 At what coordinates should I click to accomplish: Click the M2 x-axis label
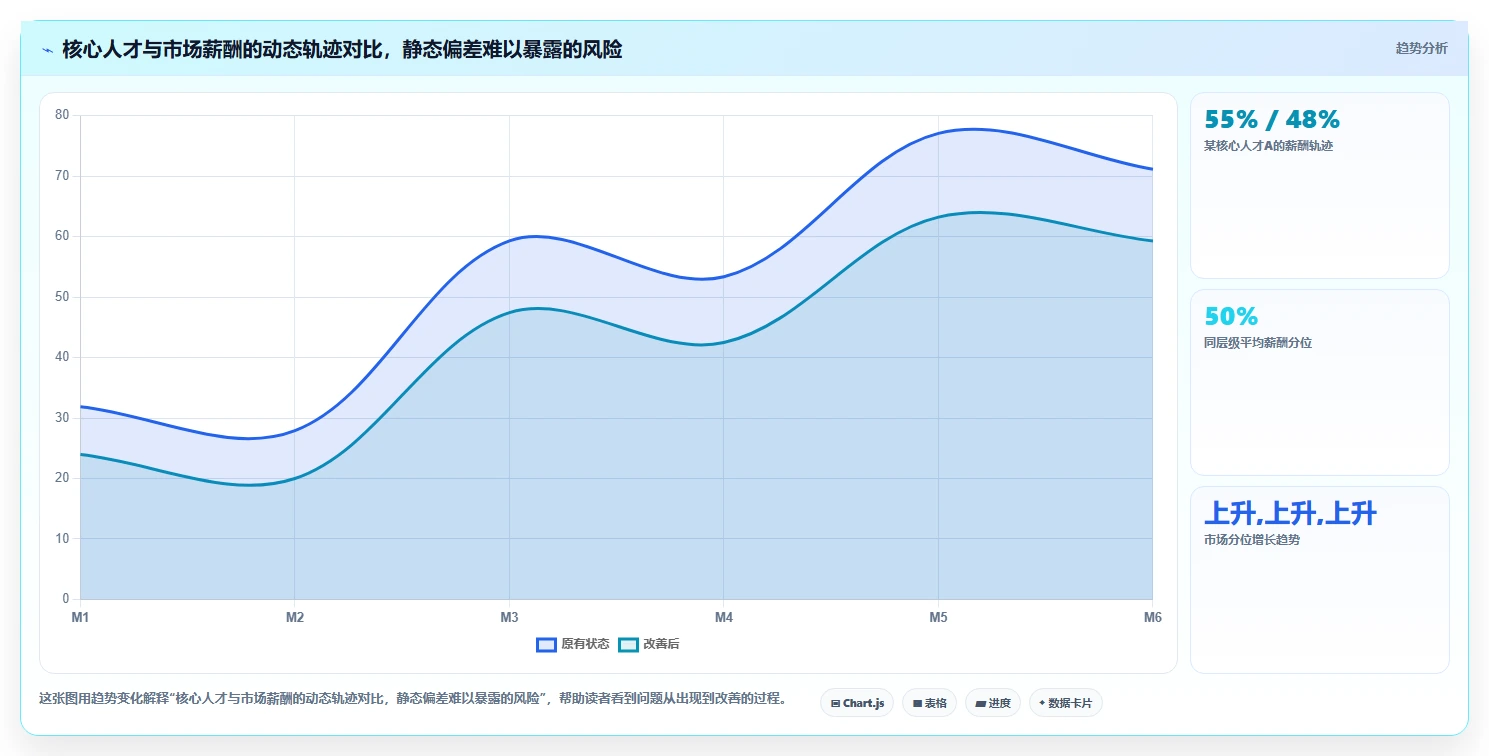pos(295,618)
